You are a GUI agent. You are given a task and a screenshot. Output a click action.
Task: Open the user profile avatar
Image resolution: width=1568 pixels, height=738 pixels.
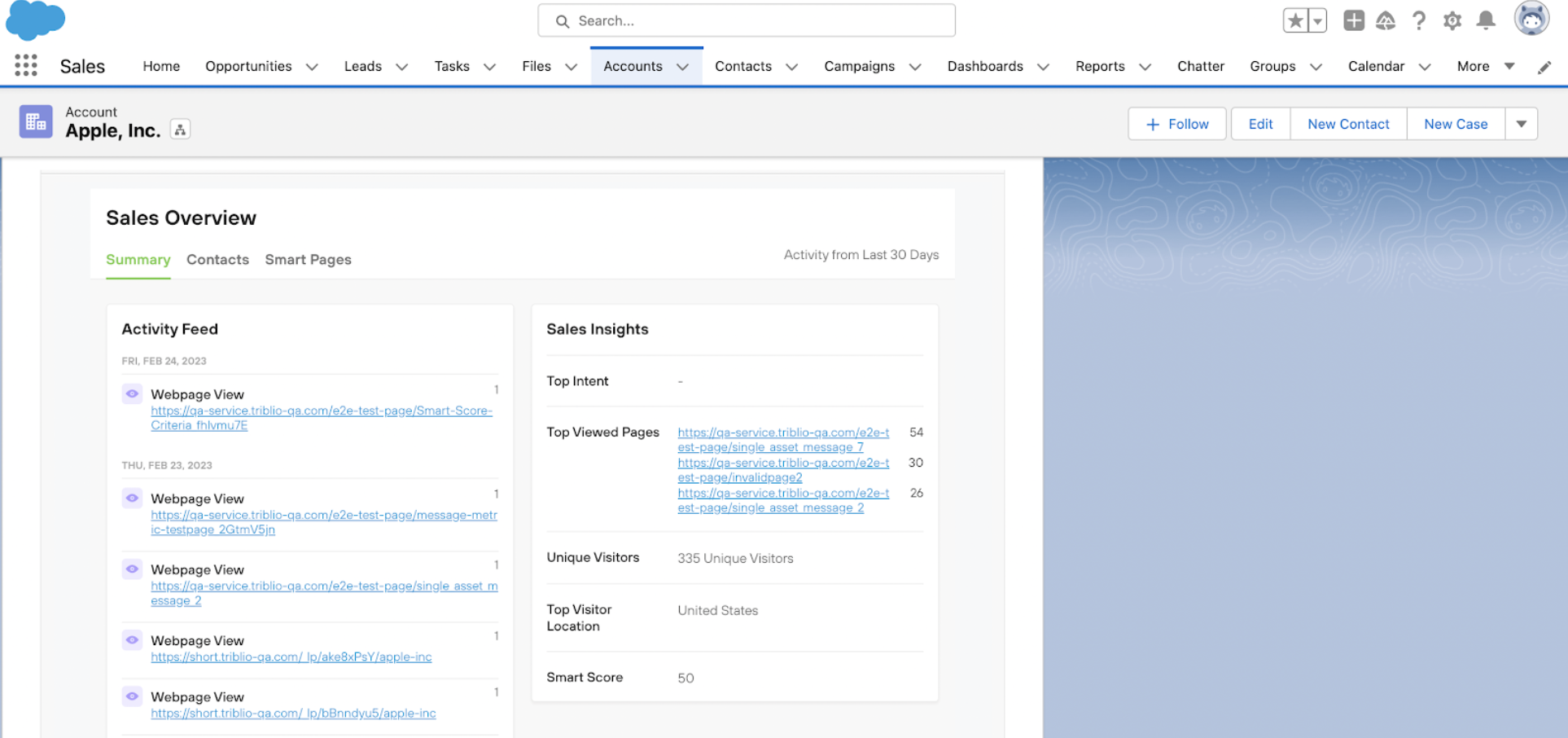(1531, 18)
